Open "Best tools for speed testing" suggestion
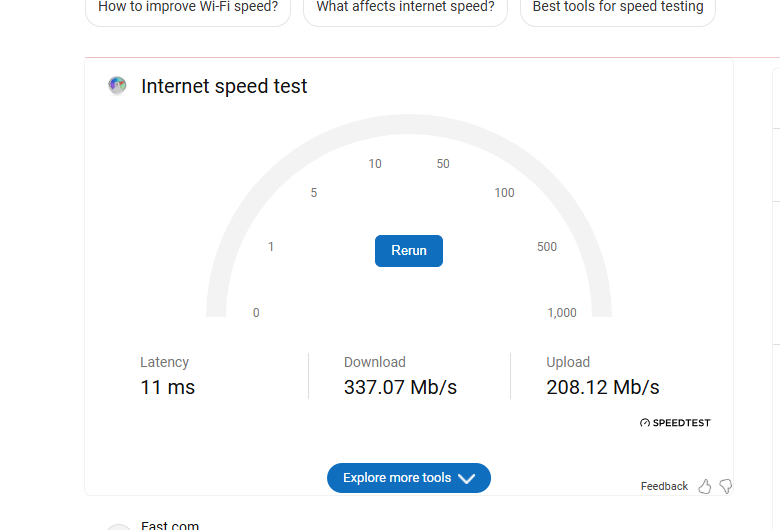This screenshot has height=530, width=780. 617,8
